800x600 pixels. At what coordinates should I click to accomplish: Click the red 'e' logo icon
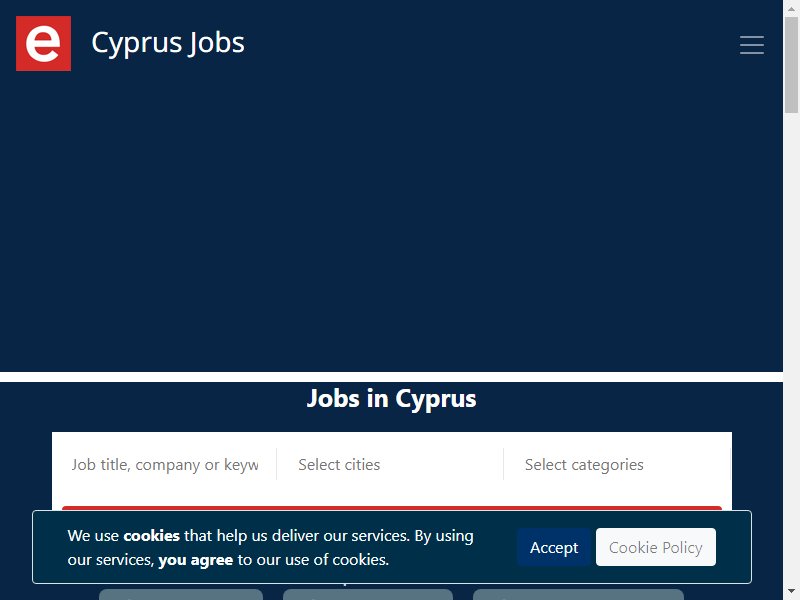tap(43, 43)
